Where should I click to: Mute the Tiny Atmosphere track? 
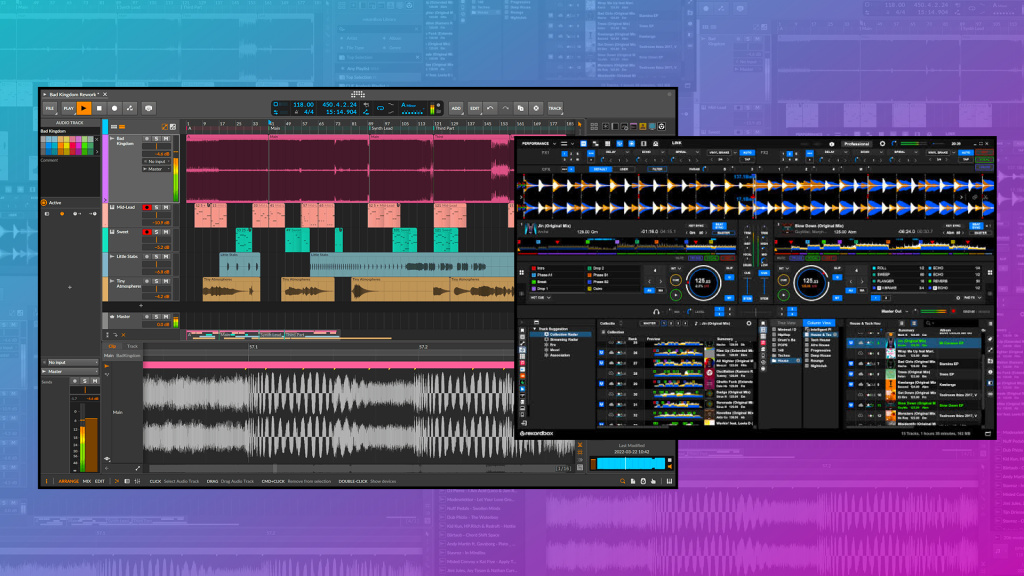tap(166, 281)
